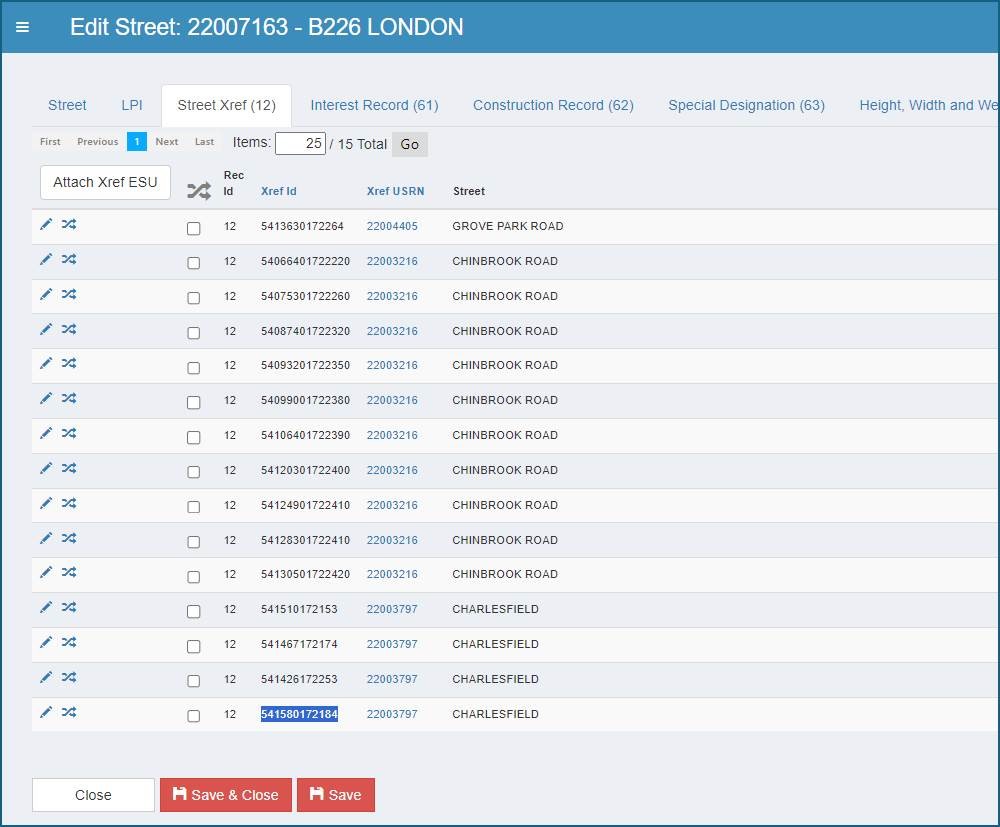Shuffle icon for Xref 541467172174 row
This screenshot has height=827, width=1000.
coord(69,642)
